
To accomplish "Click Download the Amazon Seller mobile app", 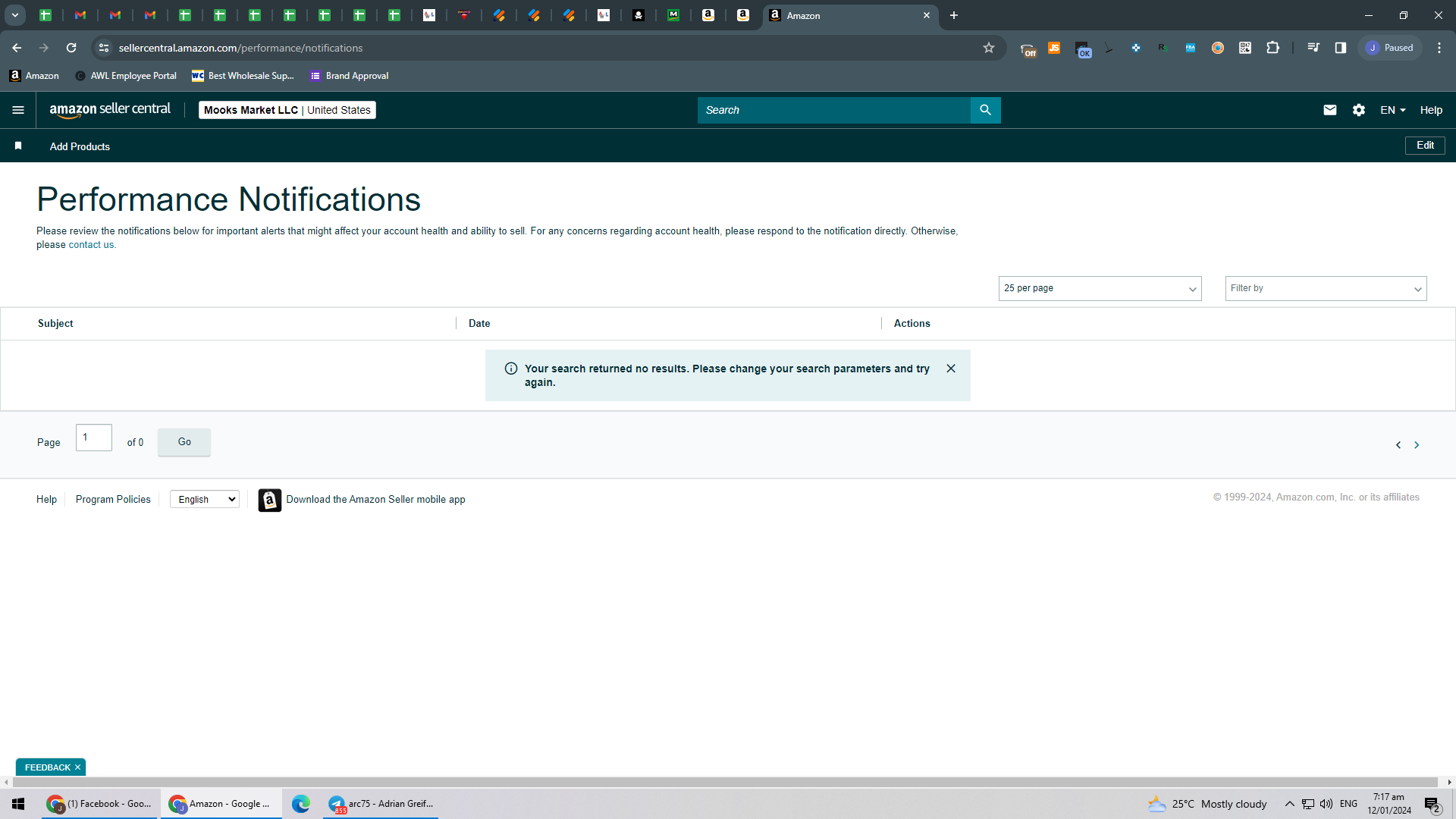I will click(x=375, y=500).
